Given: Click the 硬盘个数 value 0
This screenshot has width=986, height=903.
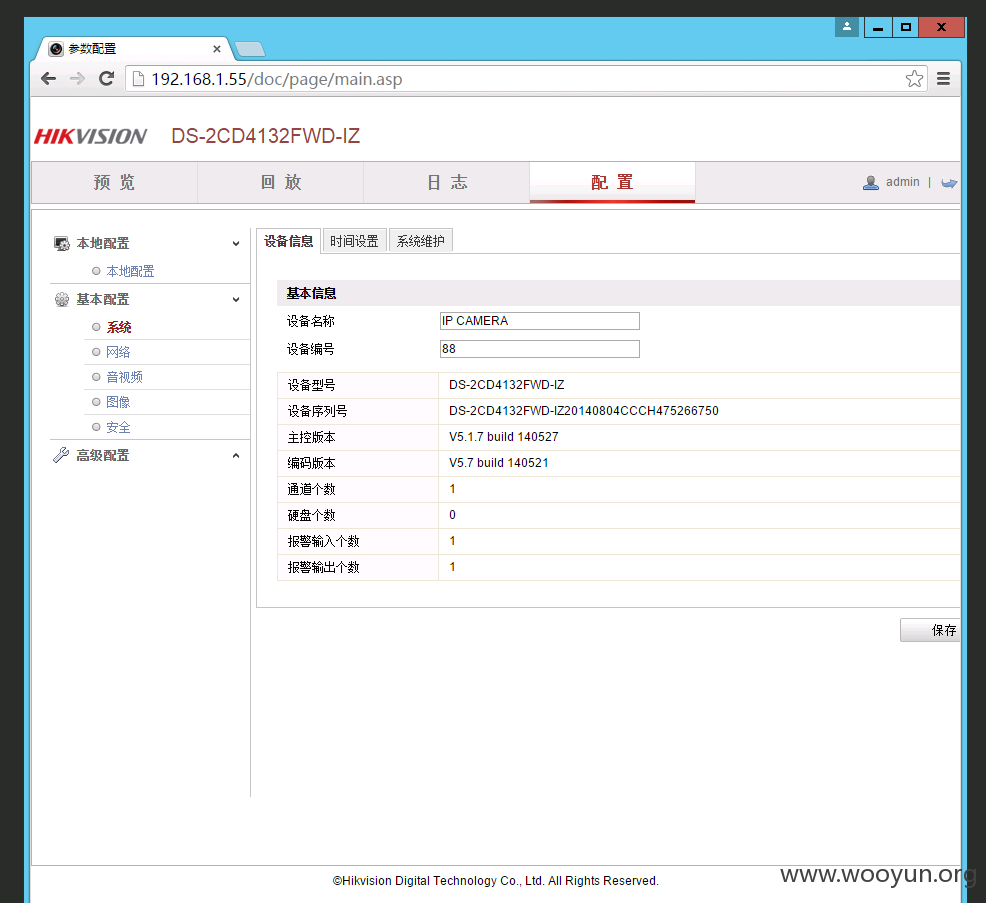Looking at the screenshot, I should coord(452,515).
